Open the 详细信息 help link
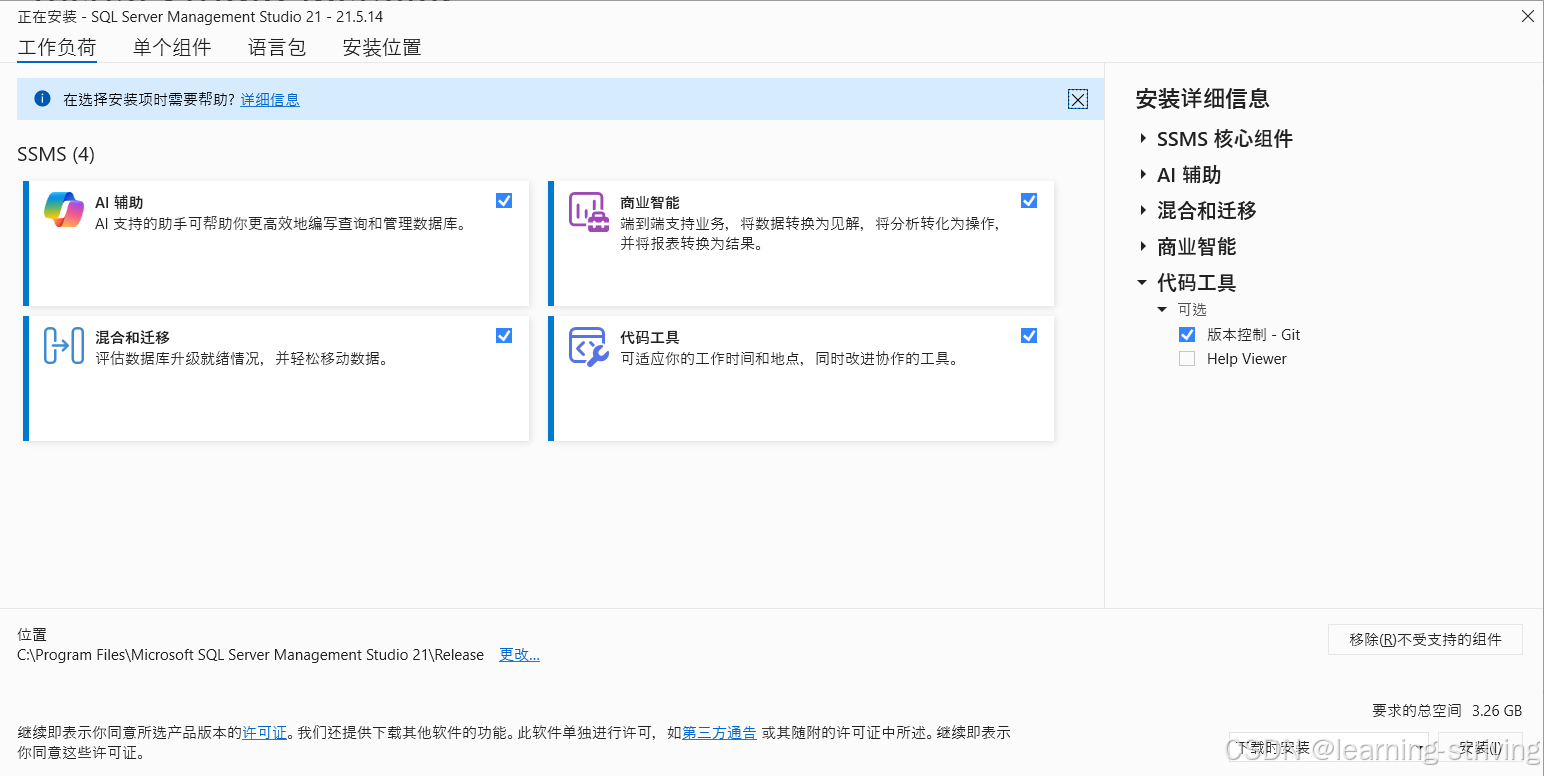This screenshot has width=1544, height=776. (270, 99)
